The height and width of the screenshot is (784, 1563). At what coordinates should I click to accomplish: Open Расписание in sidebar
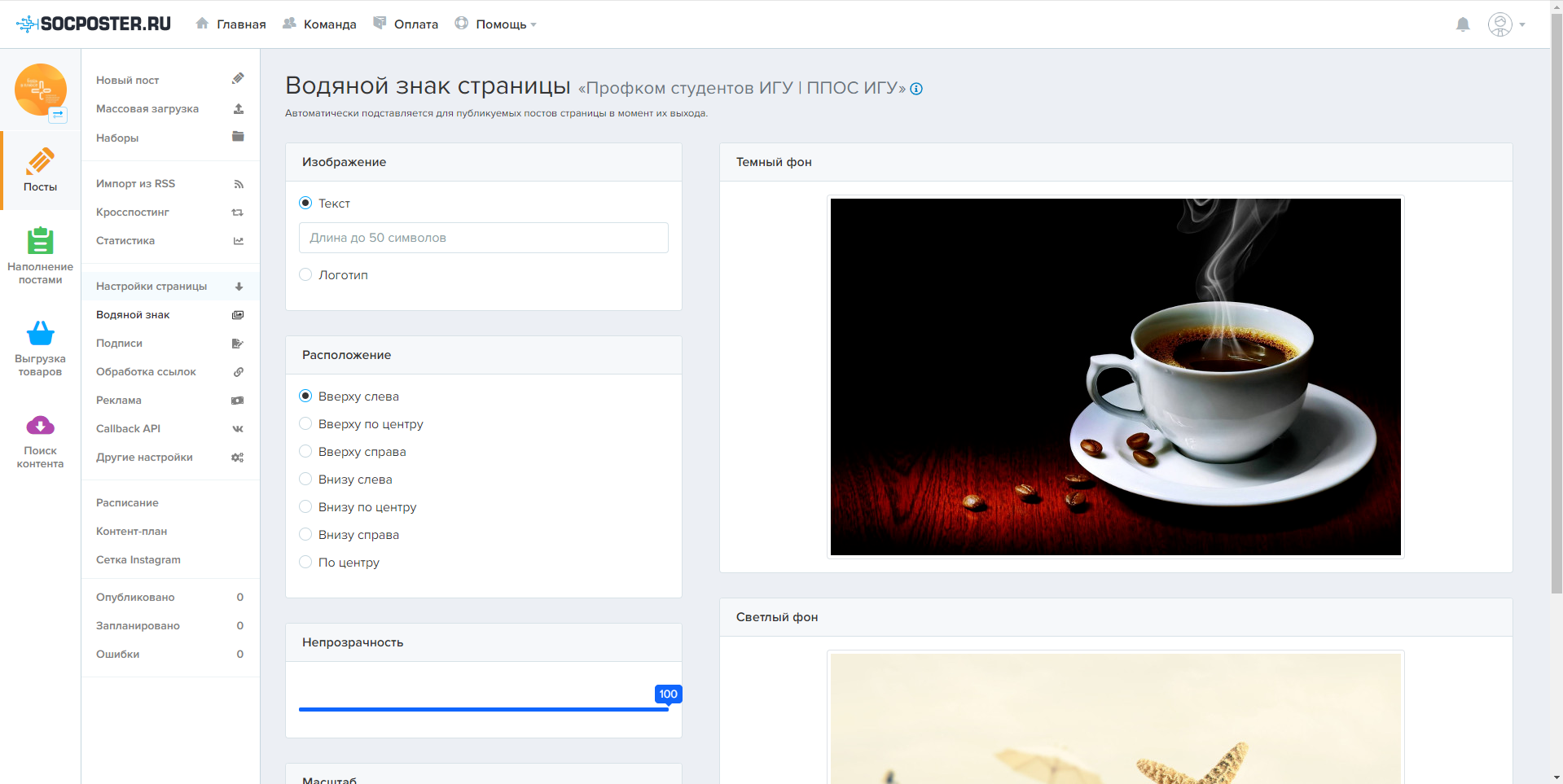(127, 502)
